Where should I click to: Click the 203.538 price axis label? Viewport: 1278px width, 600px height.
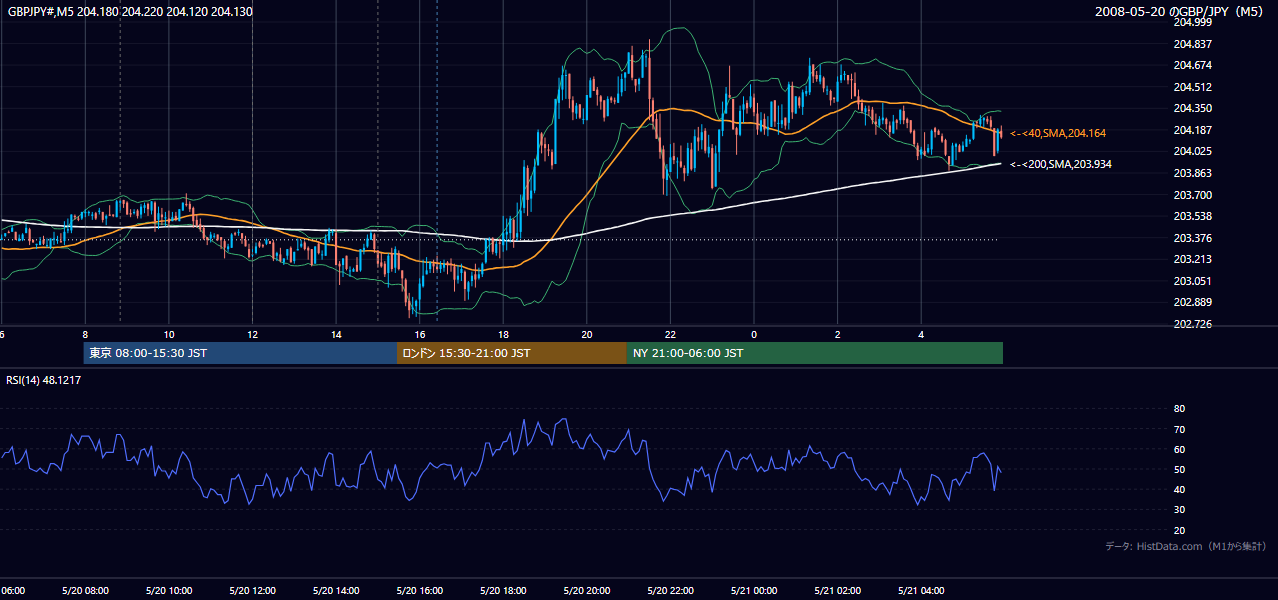click(1192, 216)
